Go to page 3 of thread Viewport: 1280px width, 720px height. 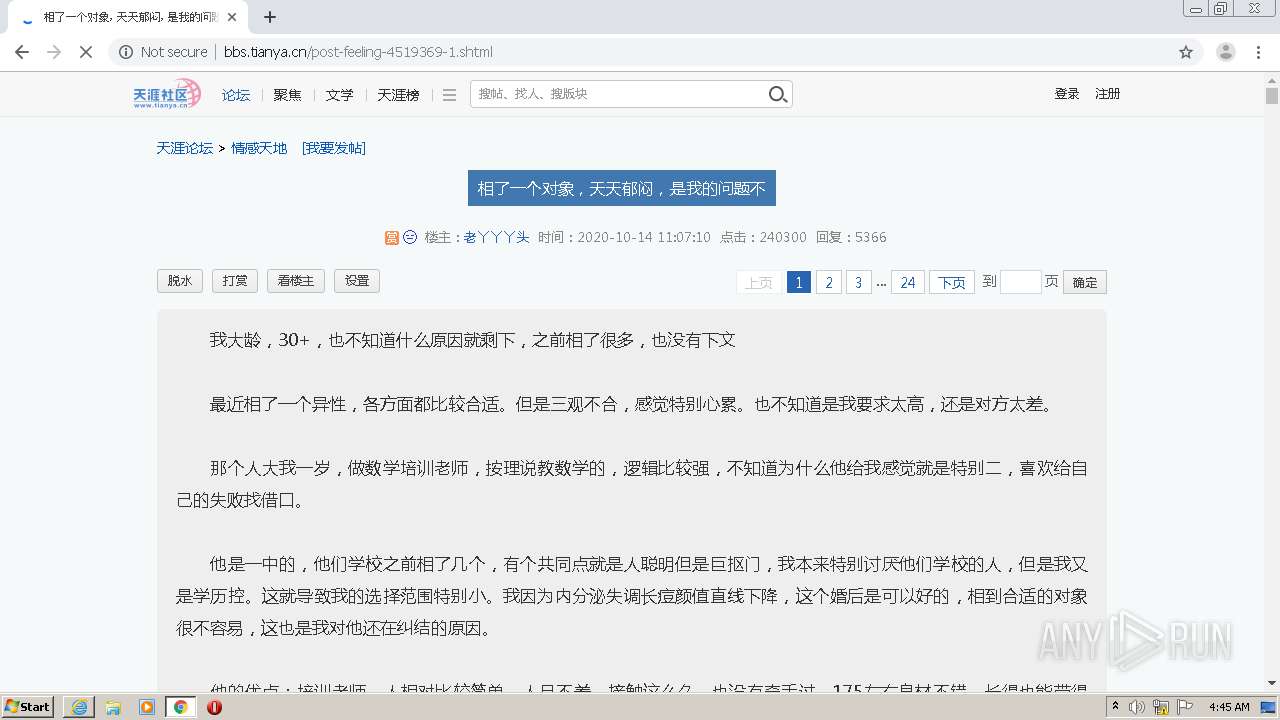(858, 282)
